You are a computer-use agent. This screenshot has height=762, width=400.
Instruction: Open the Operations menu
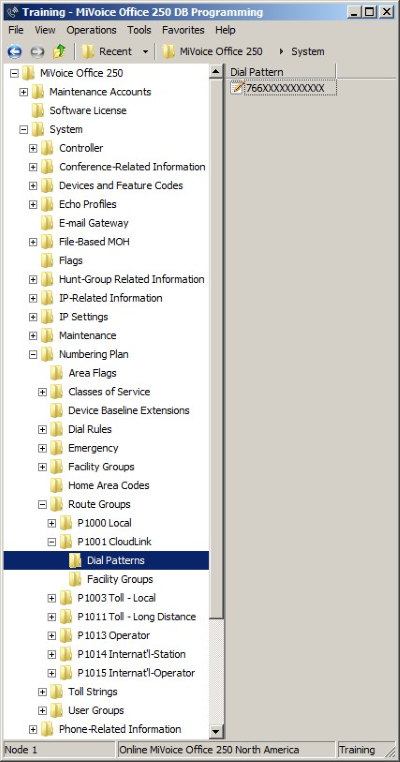click(91, 30)
